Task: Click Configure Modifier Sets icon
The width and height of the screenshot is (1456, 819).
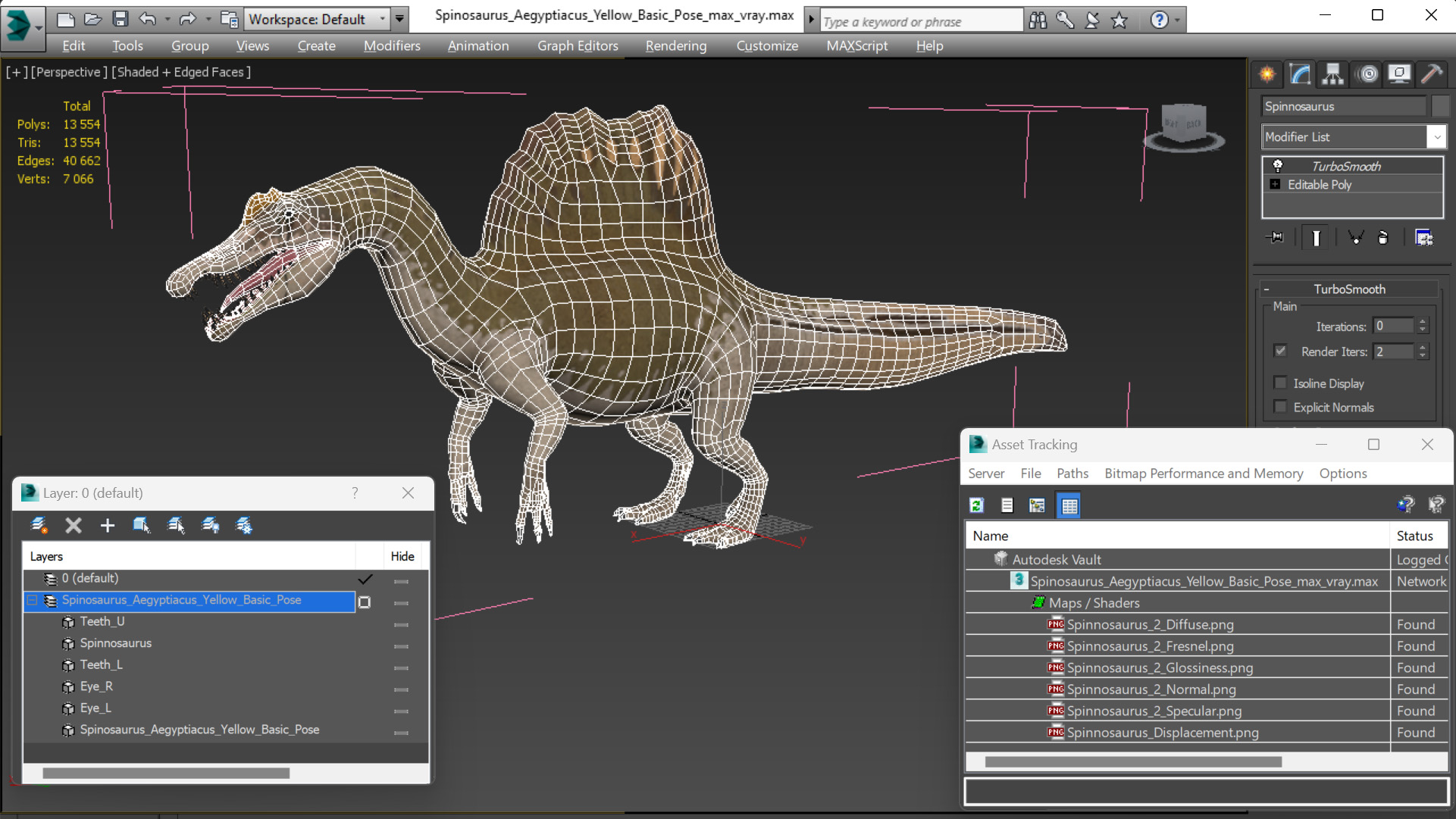Action: tap(1424, 238)
